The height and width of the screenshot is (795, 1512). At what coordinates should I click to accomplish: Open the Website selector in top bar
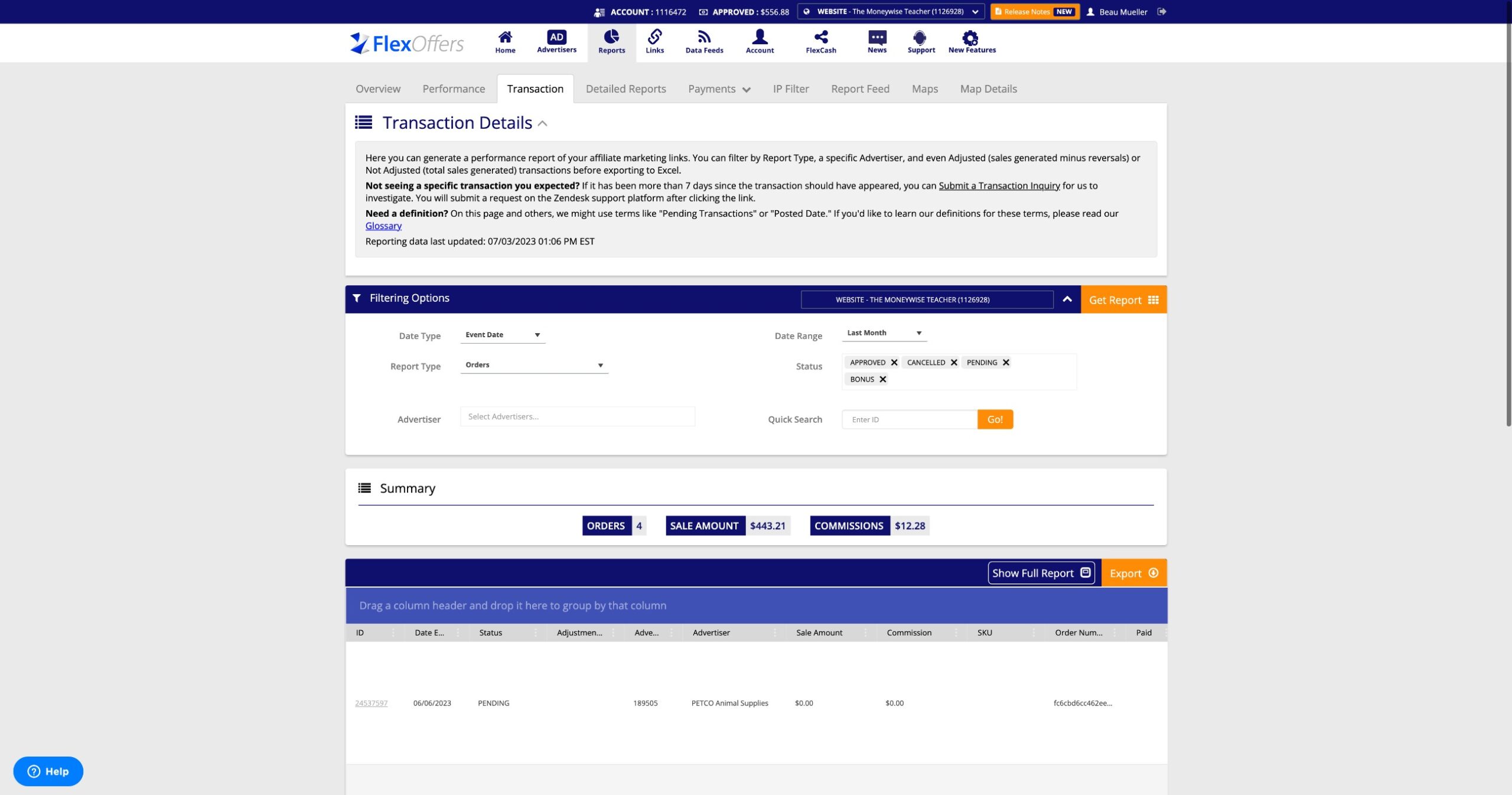891,12
